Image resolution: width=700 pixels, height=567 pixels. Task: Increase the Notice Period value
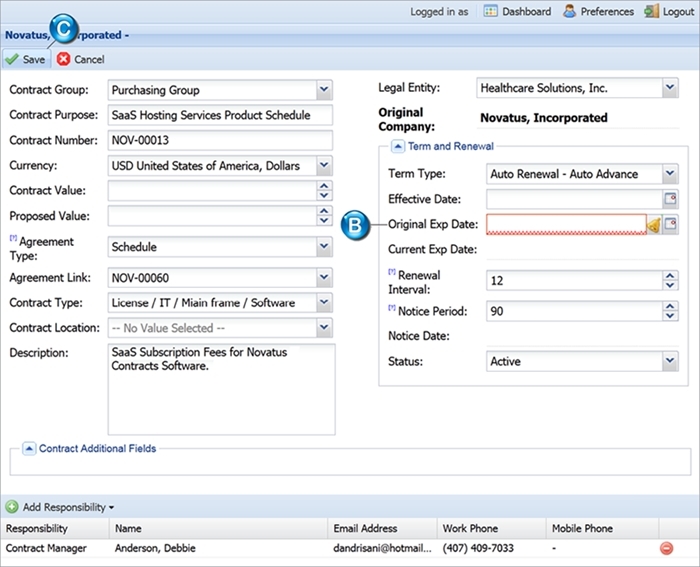[x=670, y=306]
